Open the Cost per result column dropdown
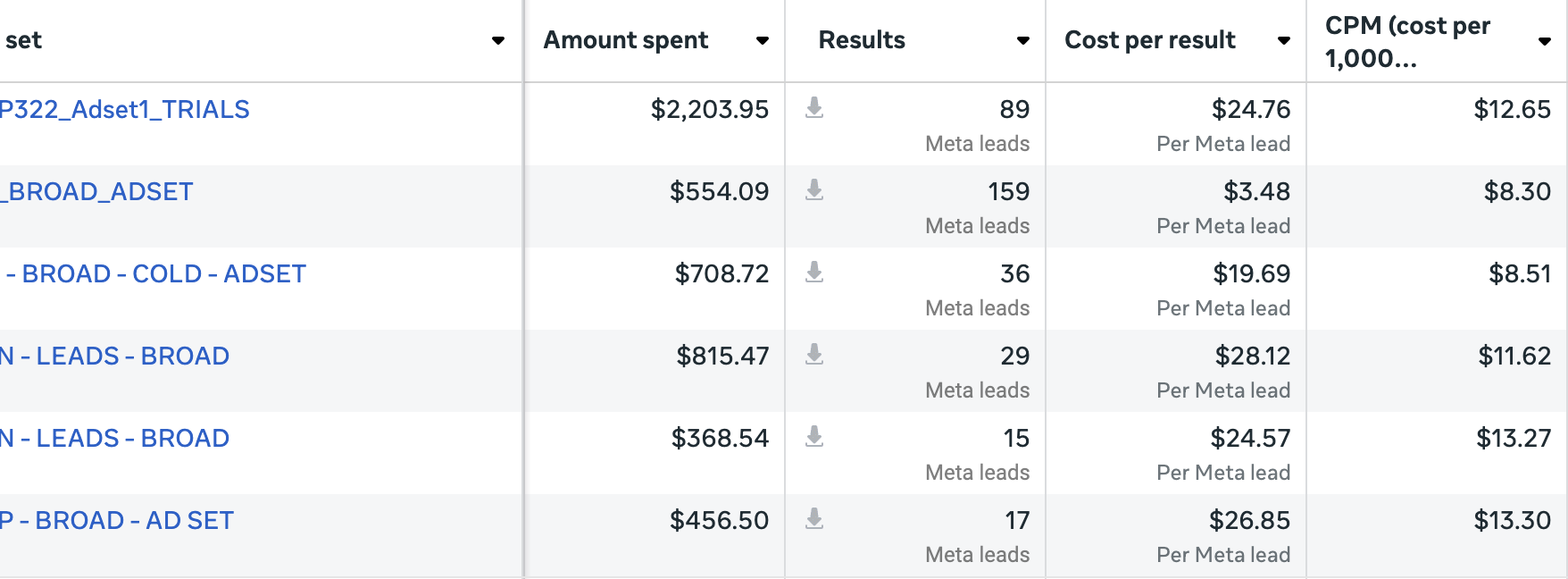The image size is (1568, 579). (1283, 40)
